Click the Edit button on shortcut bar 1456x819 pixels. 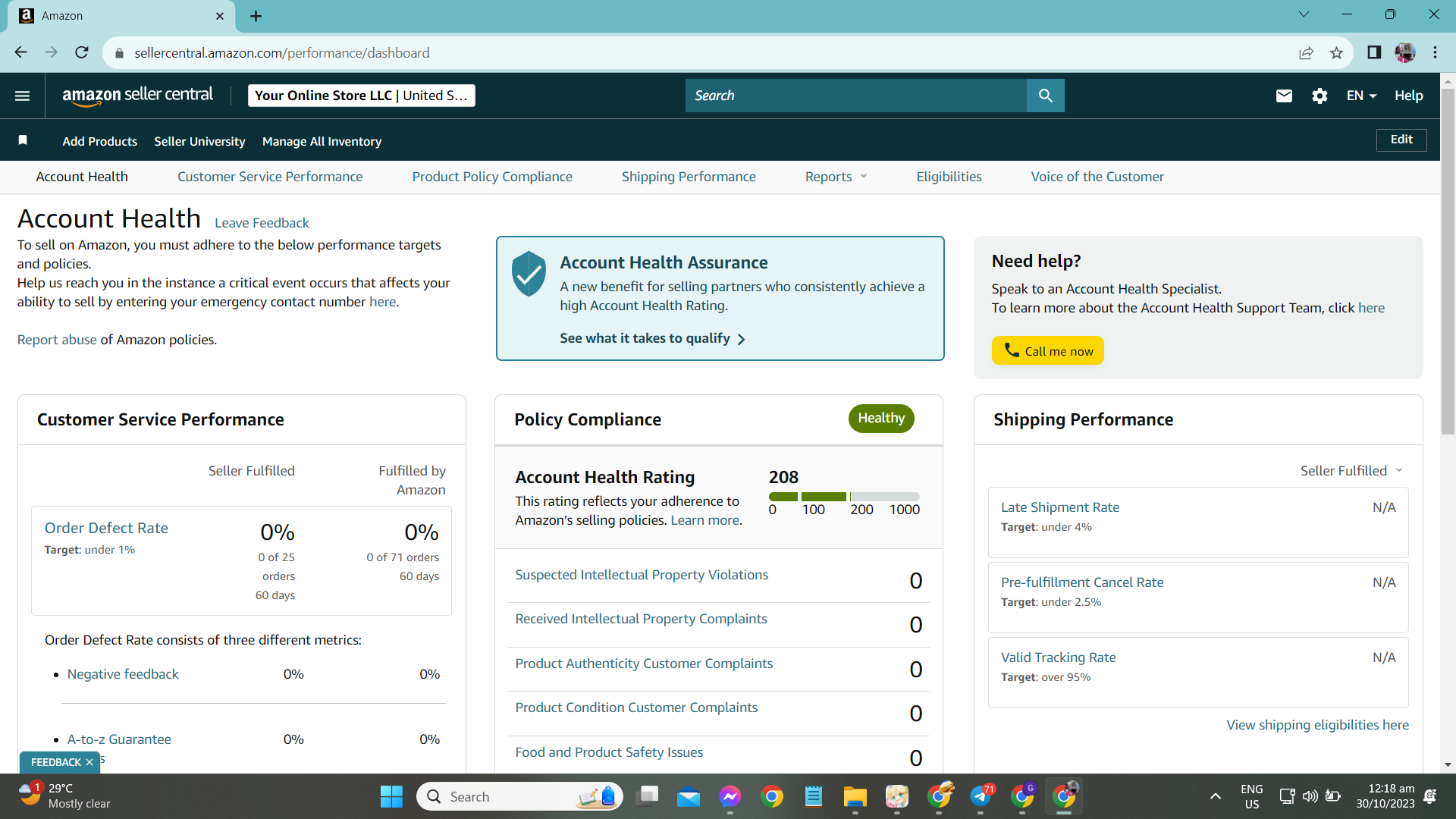click(1401, 140)
